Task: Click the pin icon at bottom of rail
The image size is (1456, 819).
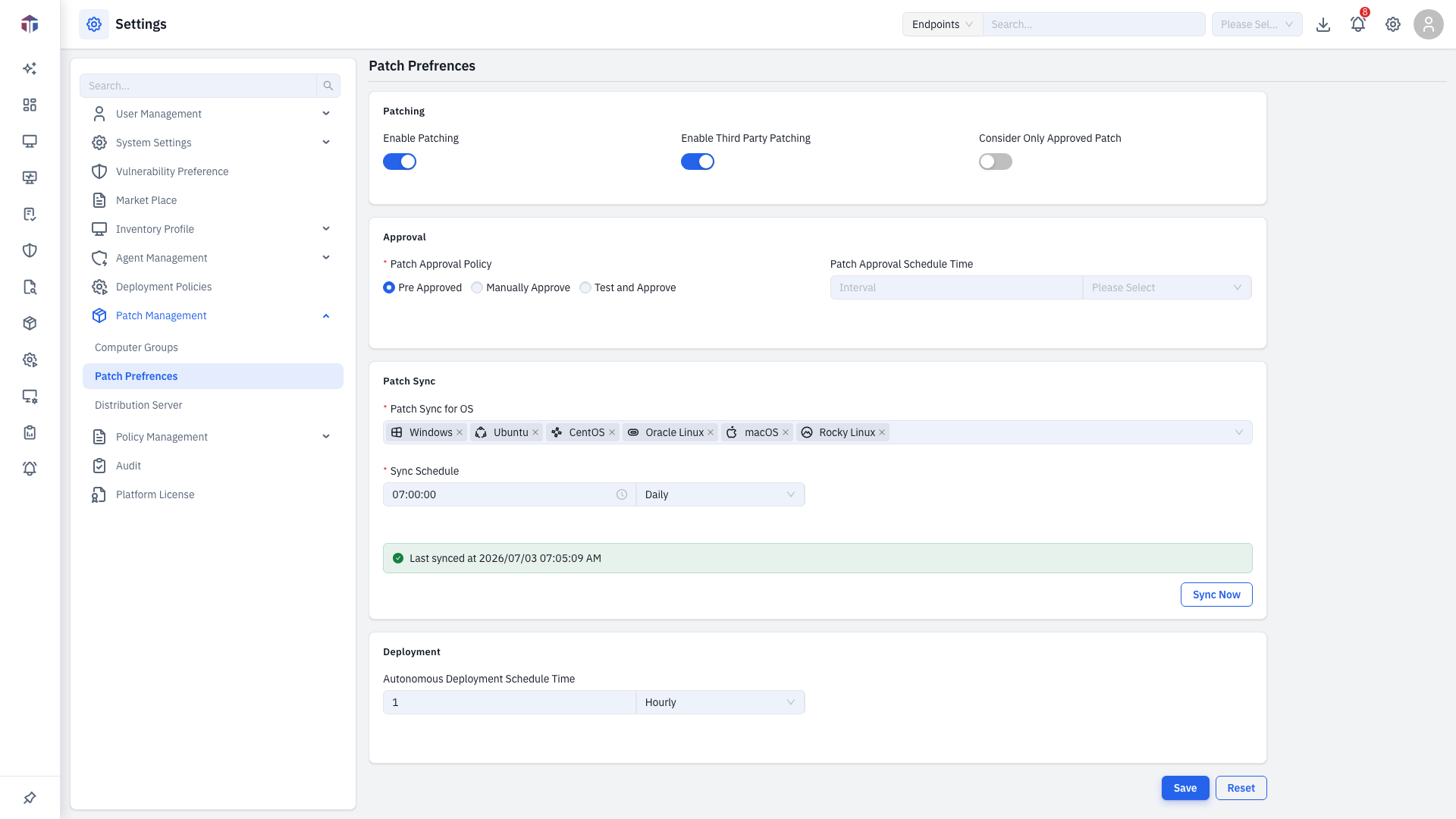Action: [30, 798]
